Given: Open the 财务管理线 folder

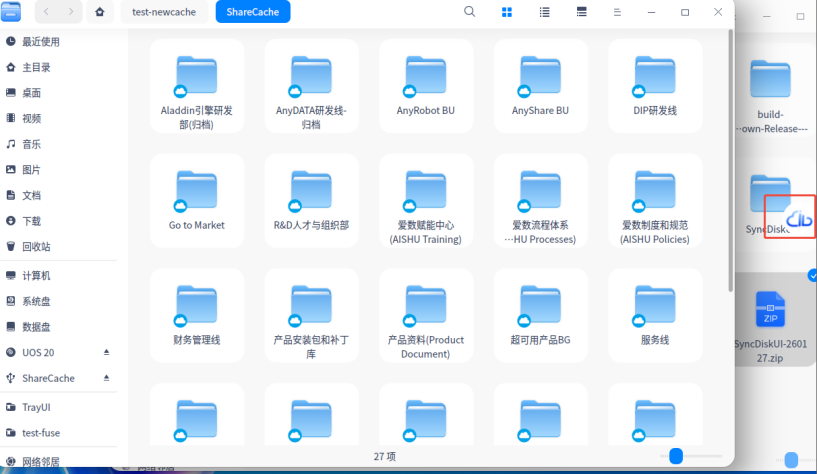Looking at the screenshot, I should pos(196,314).
